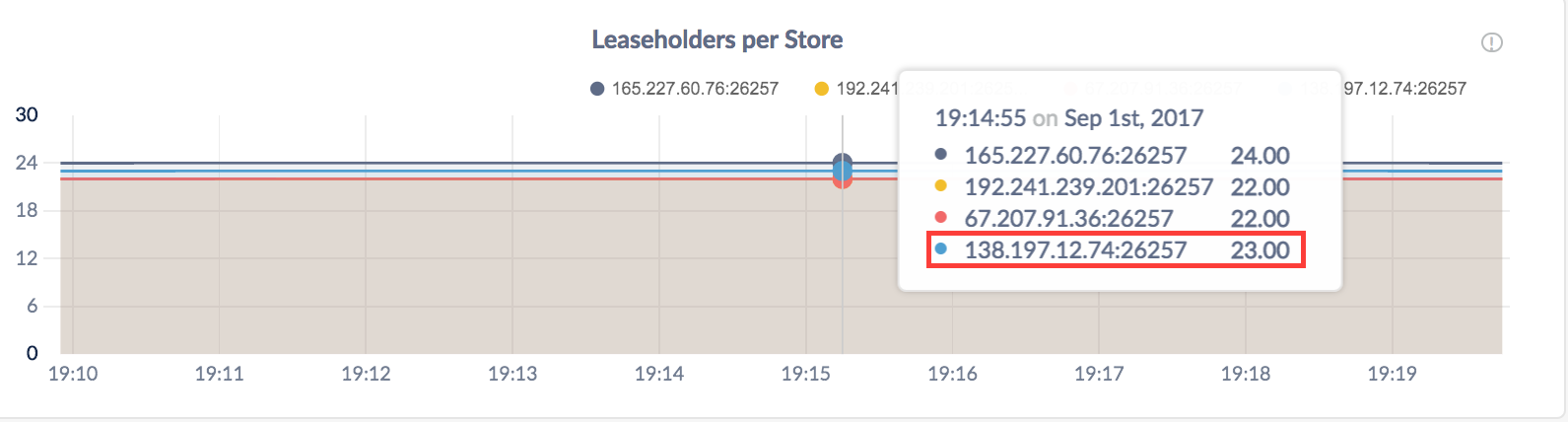
Task: Click the 12 y-axis label
Action: [x=27, y=258]
